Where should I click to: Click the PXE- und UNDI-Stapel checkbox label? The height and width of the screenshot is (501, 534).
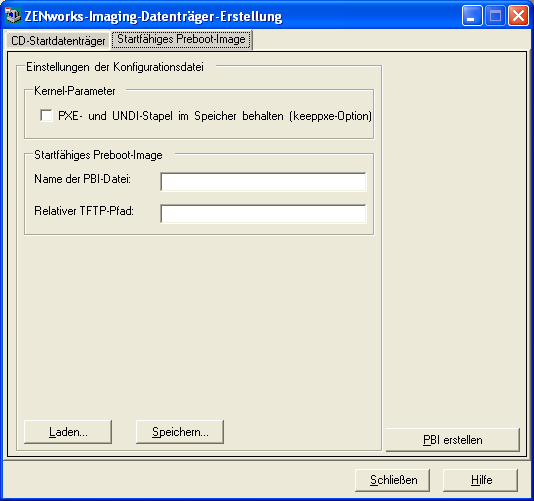pyautogui.click(x=215, y=116)
